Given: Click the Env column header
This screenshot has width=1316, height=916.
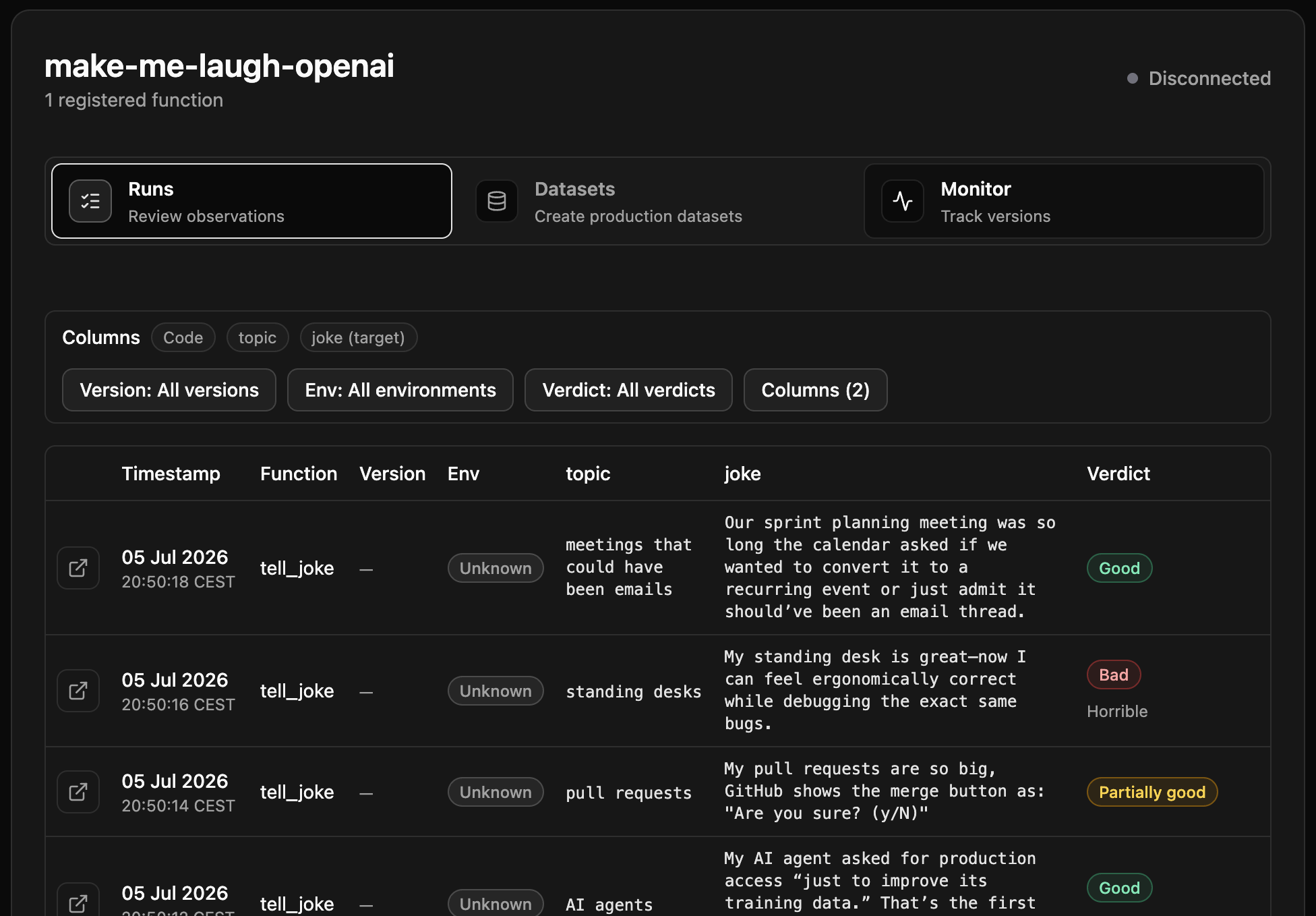Looking at the screenshot, I should pyautogui.click(x=463, y=474).
